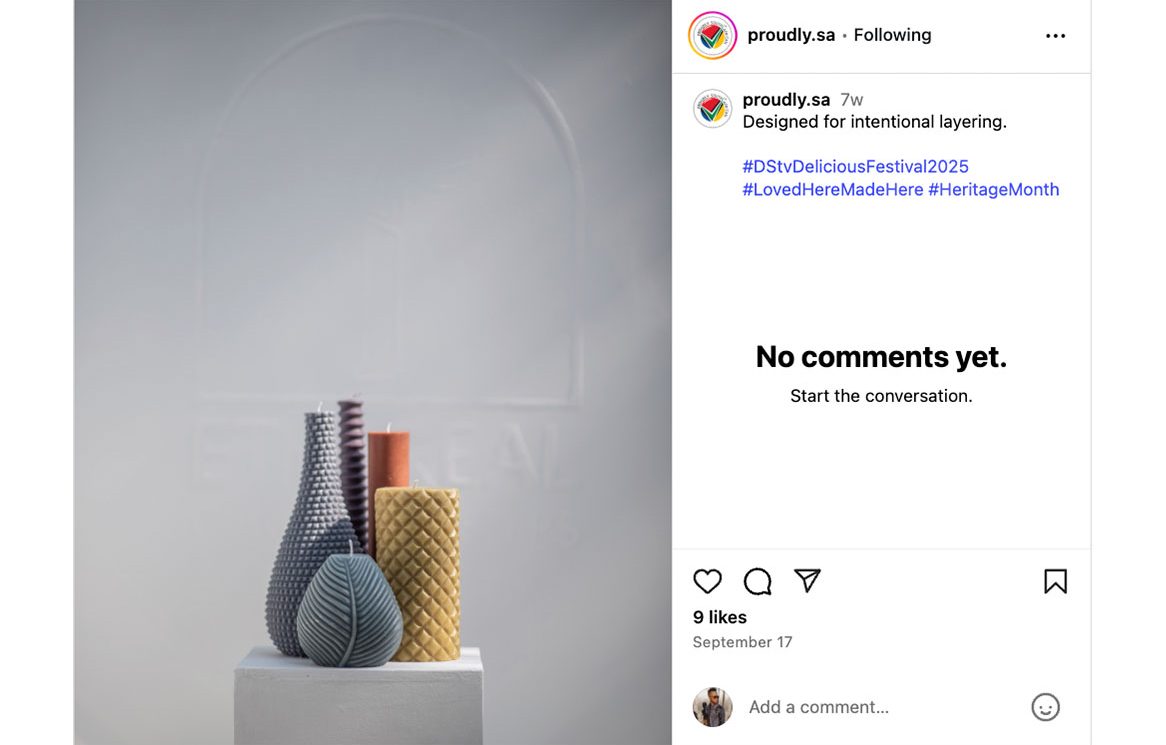Save post using the bookmark icon
Image resolution: width=1166 pixels, height=745 pixels.
tap(1055, 581)
